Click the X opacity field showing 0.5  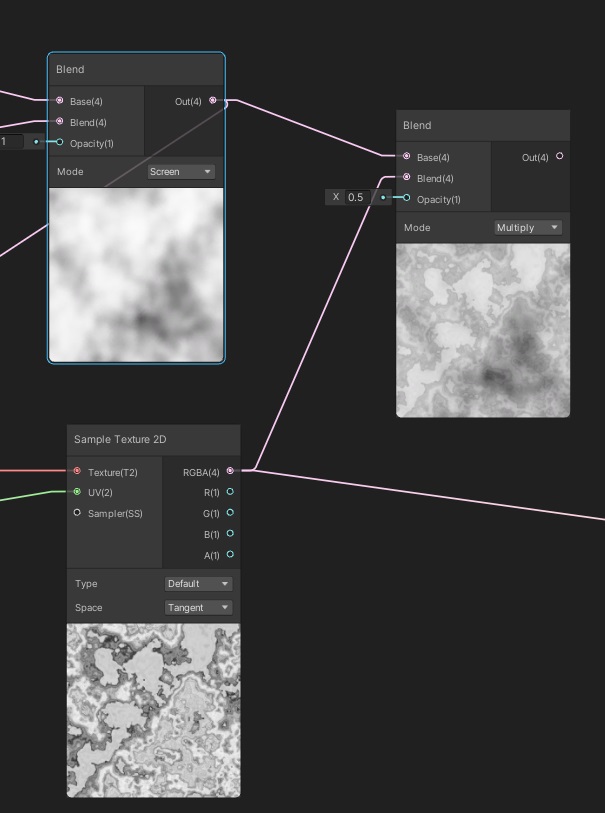(357, 198)
